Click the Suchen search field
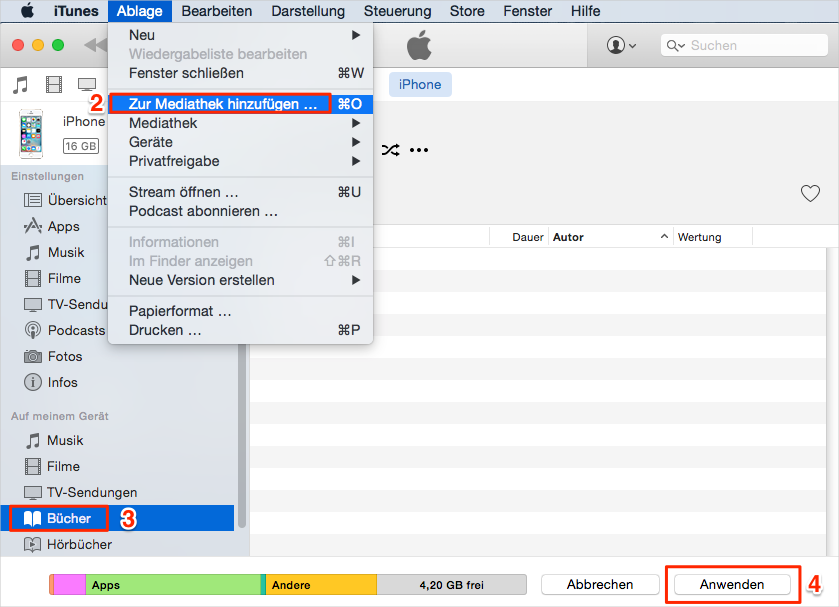The height and width of the screenshot is (607, 839). point(744,45)
